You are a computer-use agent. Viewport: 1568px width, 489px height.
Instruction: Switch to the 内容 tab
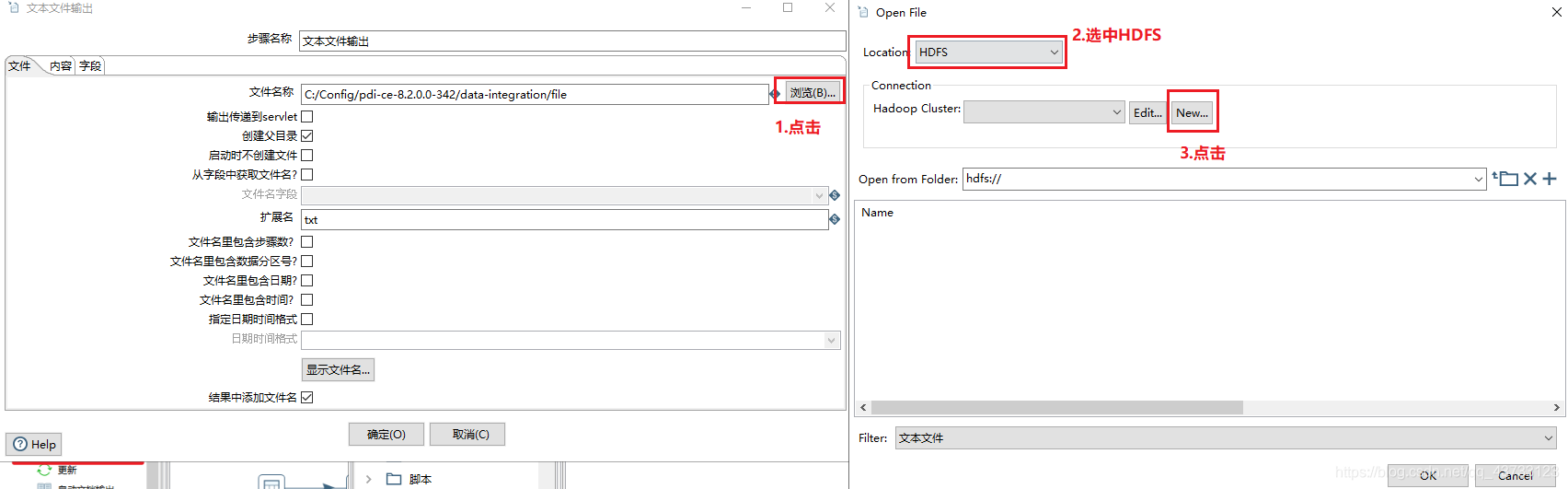tap(61, 66)
